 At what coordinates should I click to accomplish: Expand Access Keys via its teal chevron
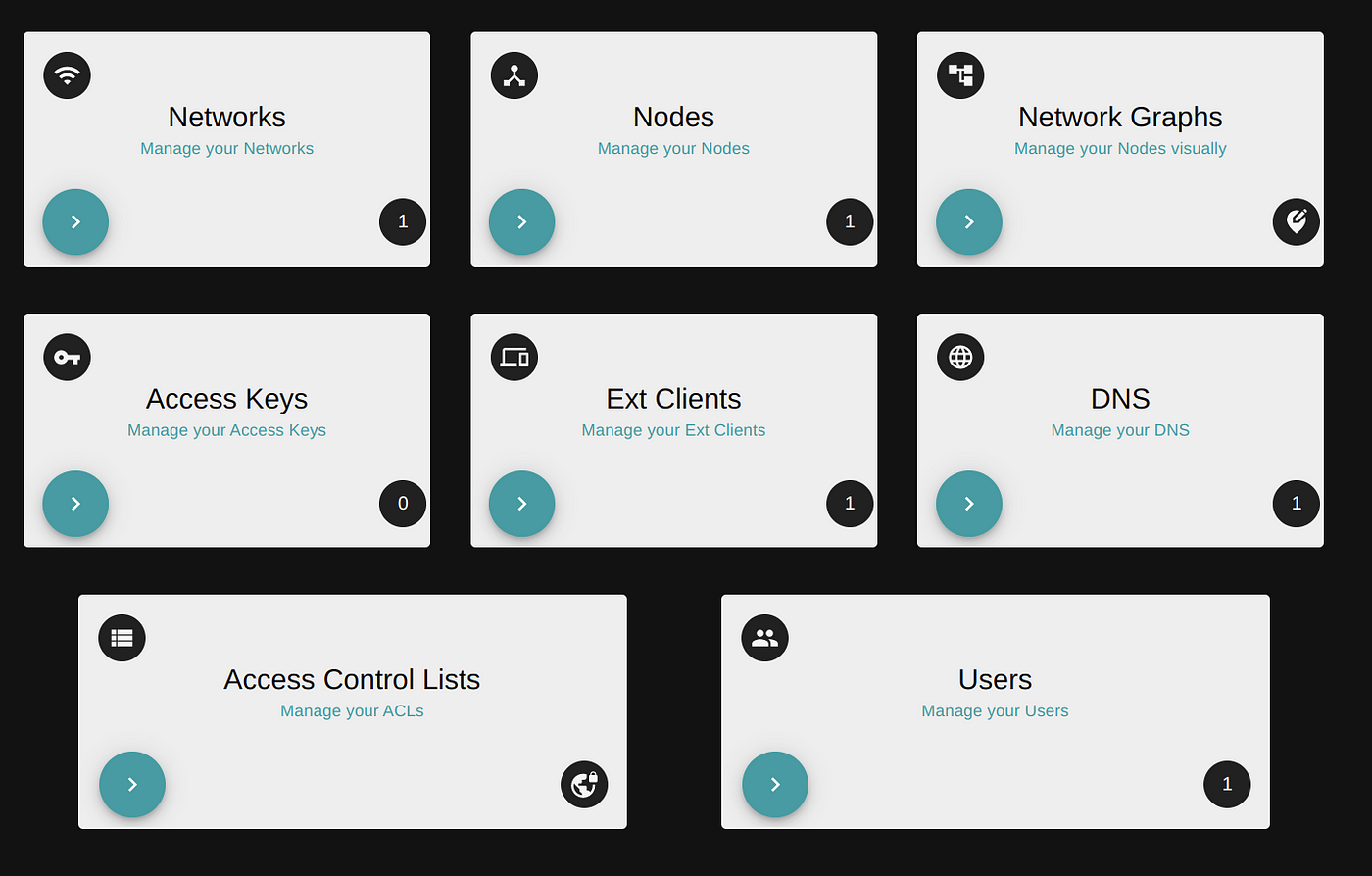click(x=75, y=504)
